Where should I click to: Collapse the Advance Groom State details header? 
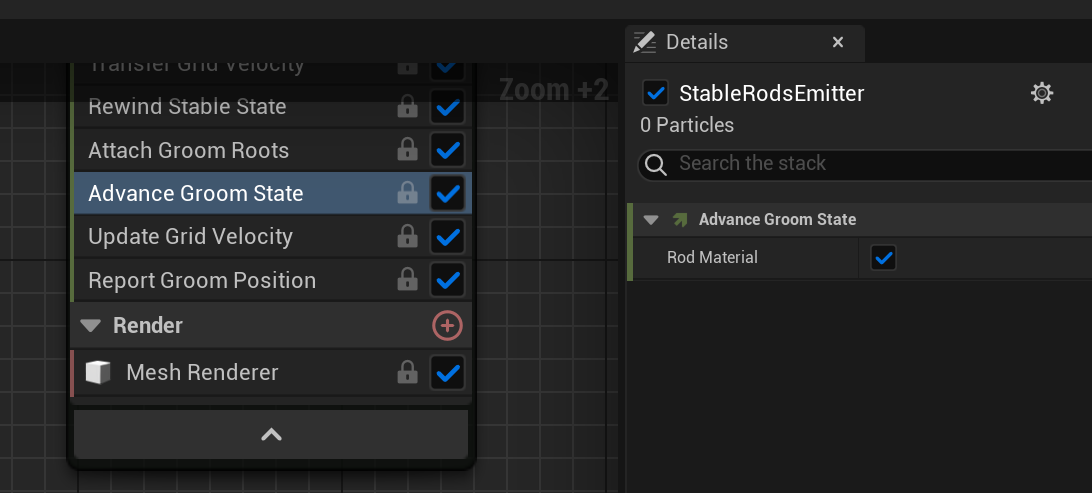click(651, 220)
